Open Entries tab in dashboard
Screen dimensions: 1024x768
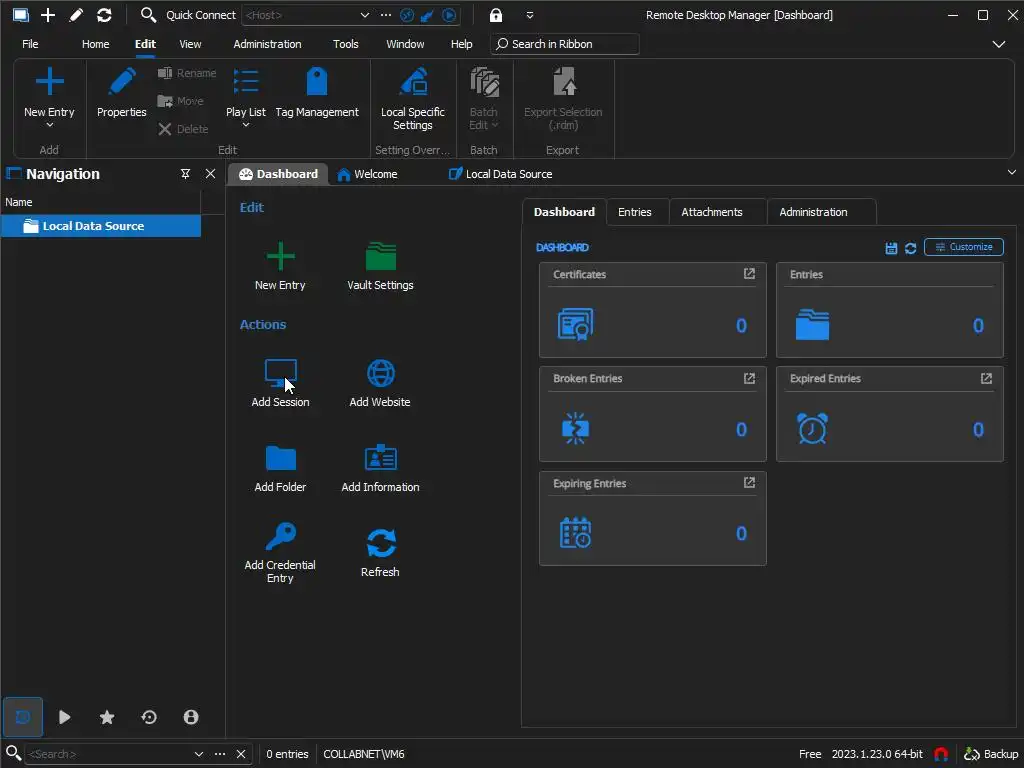coord(635,212)
